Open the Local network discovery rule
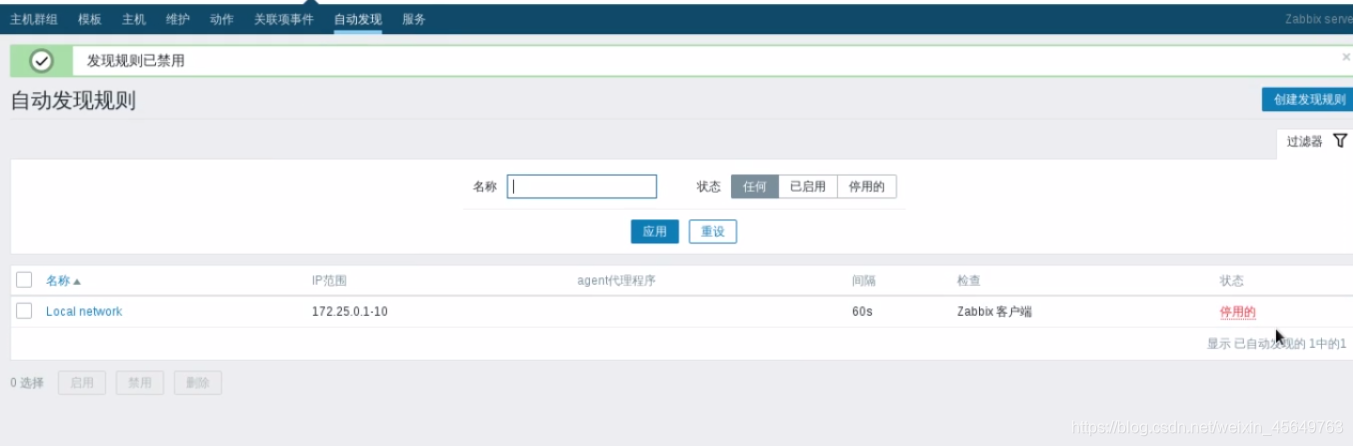 pos(84,311)
